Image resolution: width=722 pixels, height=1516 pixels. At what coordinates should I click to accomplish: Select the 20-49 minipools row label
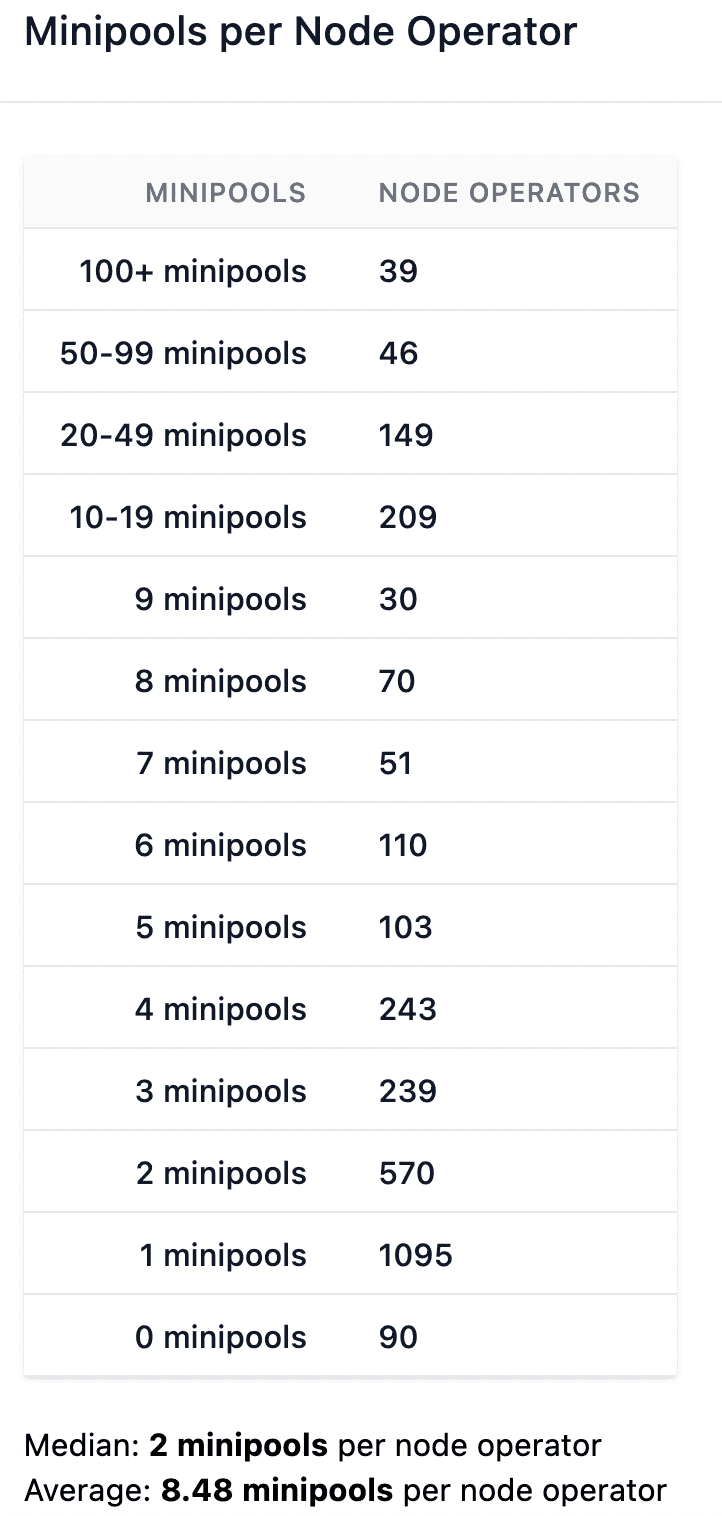click(x=183, y=435)
